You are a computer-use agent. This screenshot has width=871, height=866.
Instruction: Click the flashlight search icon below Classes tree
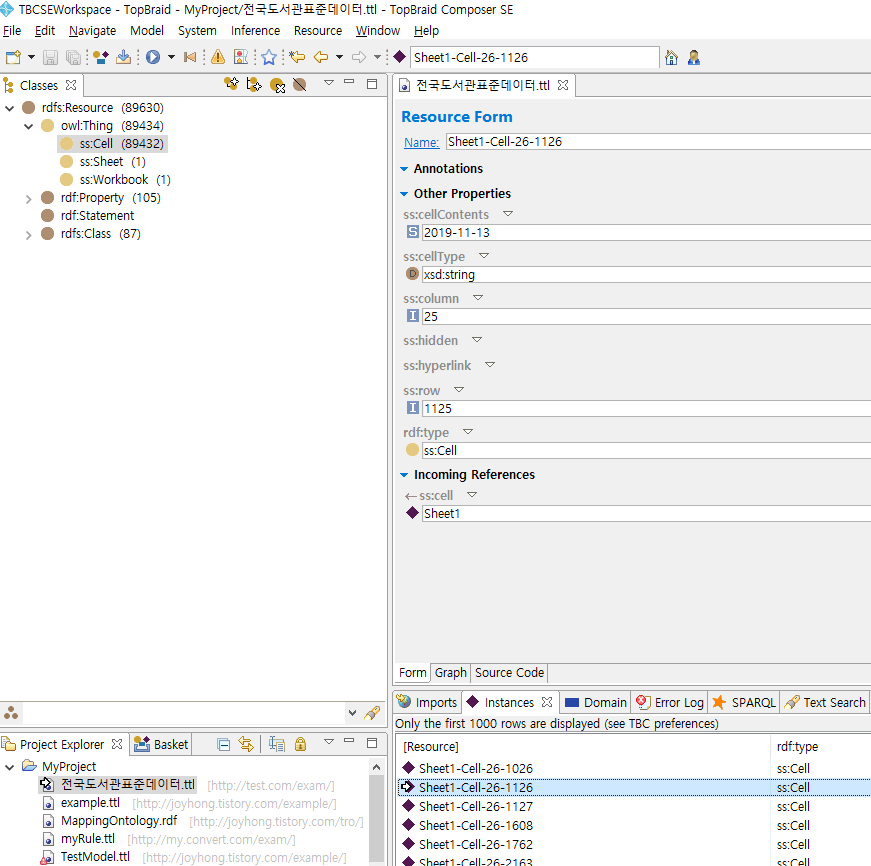[372, 713]
